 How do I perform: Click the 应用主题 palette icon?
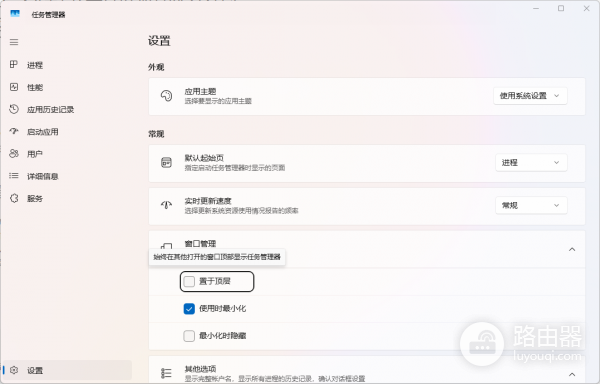166,96
